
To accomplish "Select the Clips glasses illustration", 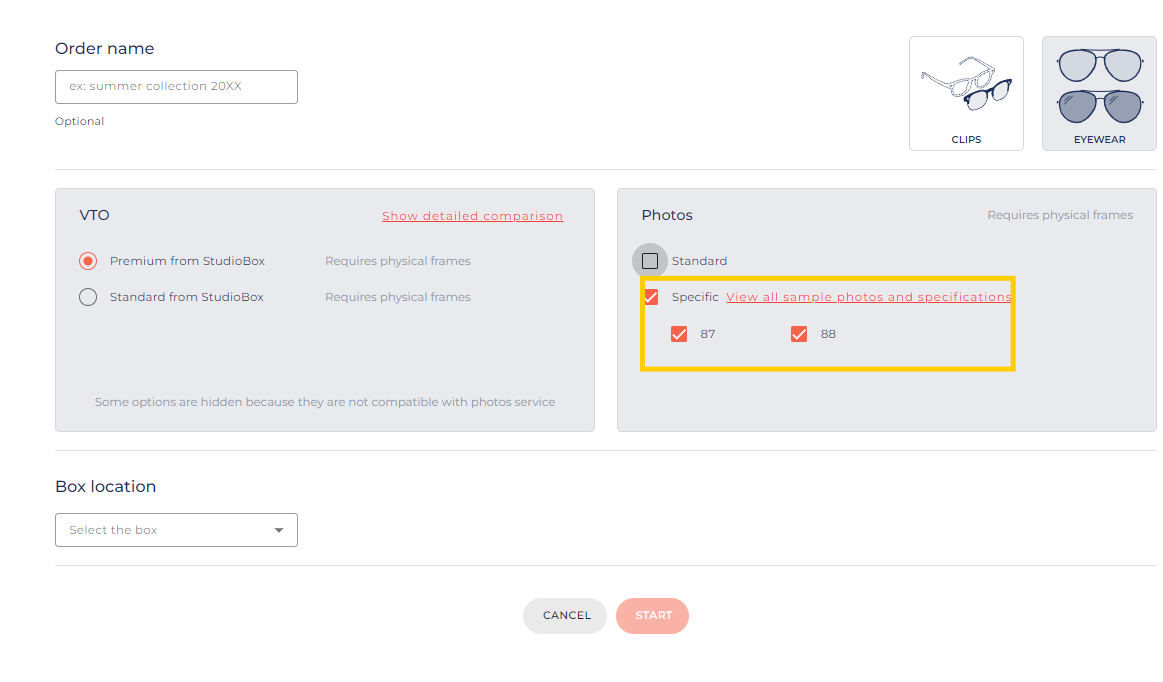I will [966, 83].
